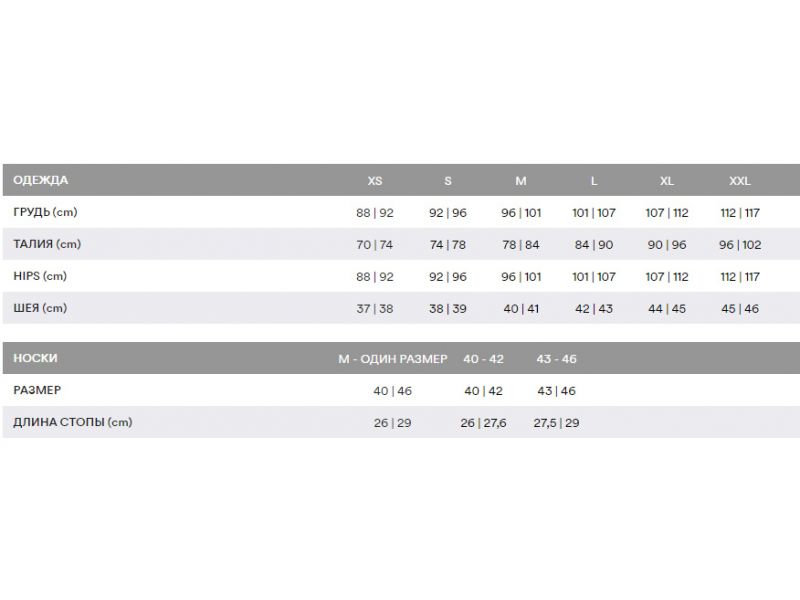Click the 27,5 | 29 foot length cell
This screenshot has width=800, height=600.
click(x=557, y=423)
